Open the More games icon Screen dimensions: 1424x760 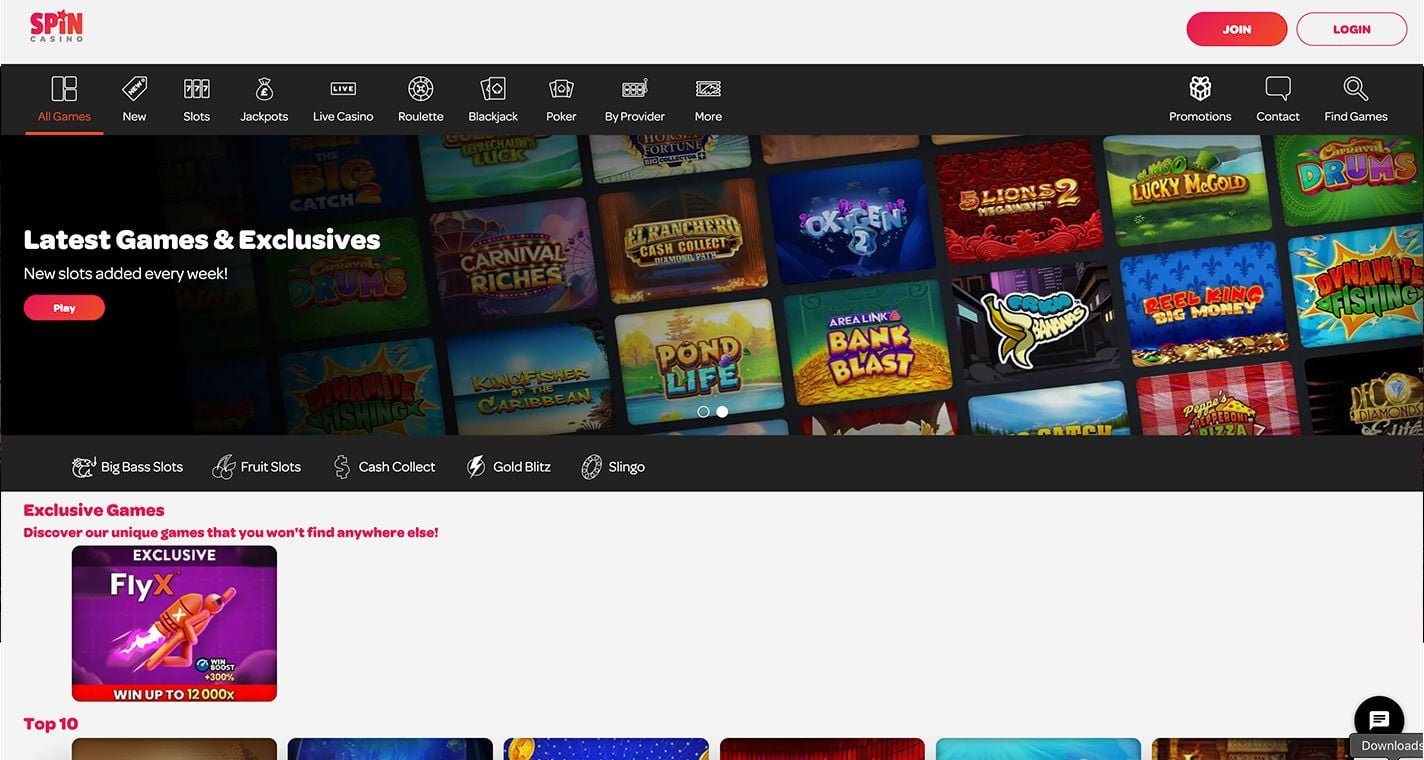pos(708,88)
